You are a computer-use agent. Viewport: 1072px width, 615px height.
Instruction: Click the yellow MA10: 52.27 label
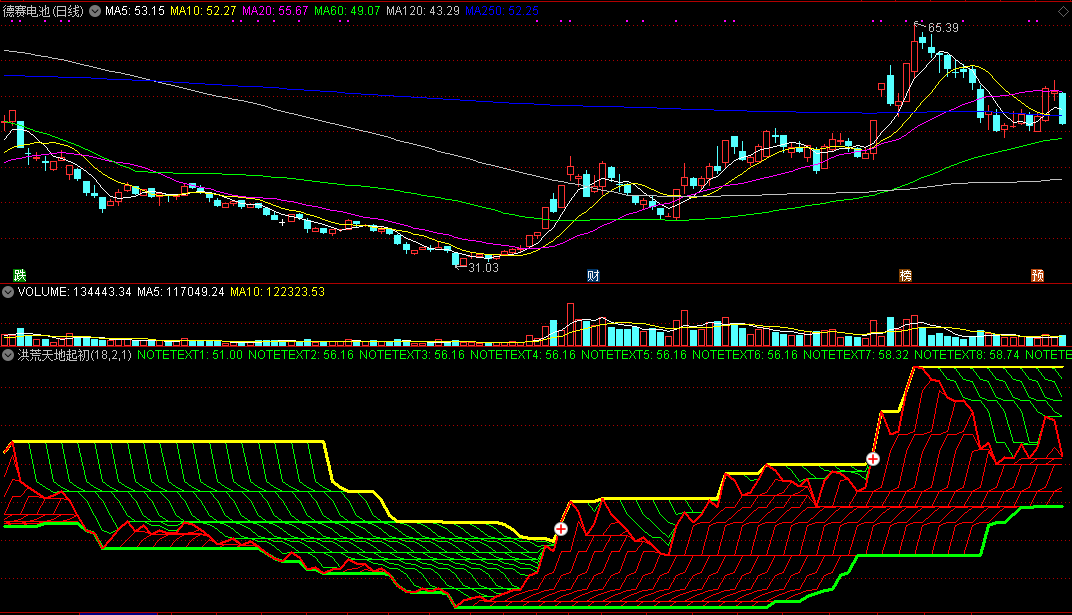click(x=203, y=11)
